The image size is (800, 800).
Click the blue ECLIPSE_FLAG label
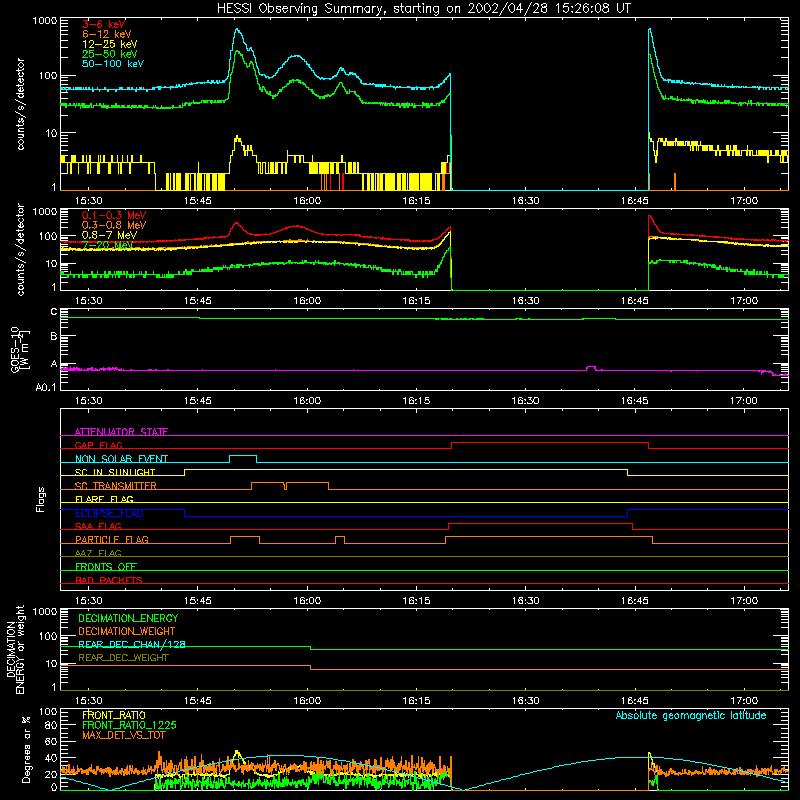[109, 513]
